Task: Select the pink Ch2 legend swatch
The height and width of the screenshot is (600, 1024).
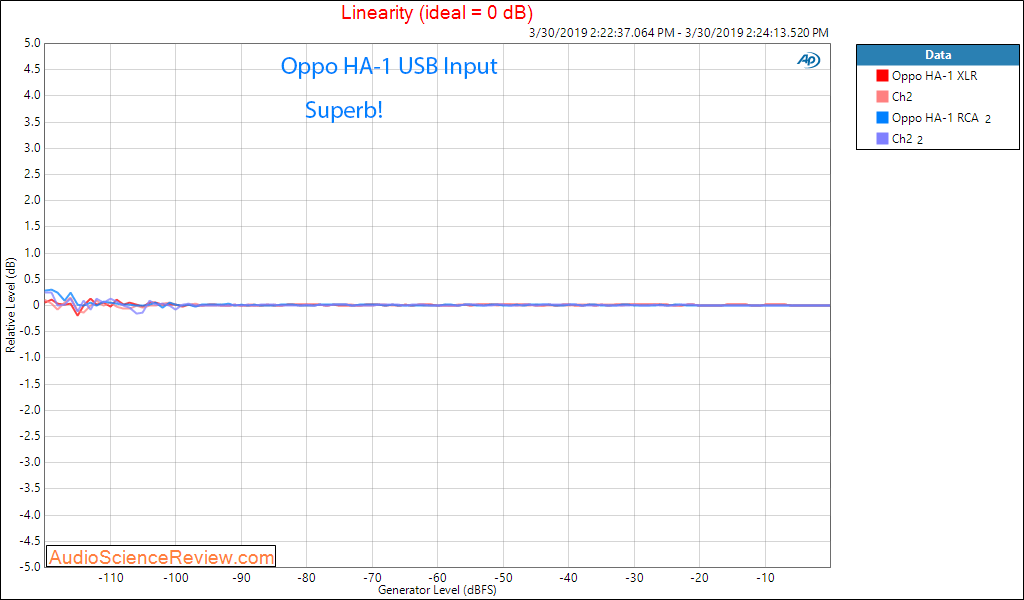Action: click(x=882, y=97)
